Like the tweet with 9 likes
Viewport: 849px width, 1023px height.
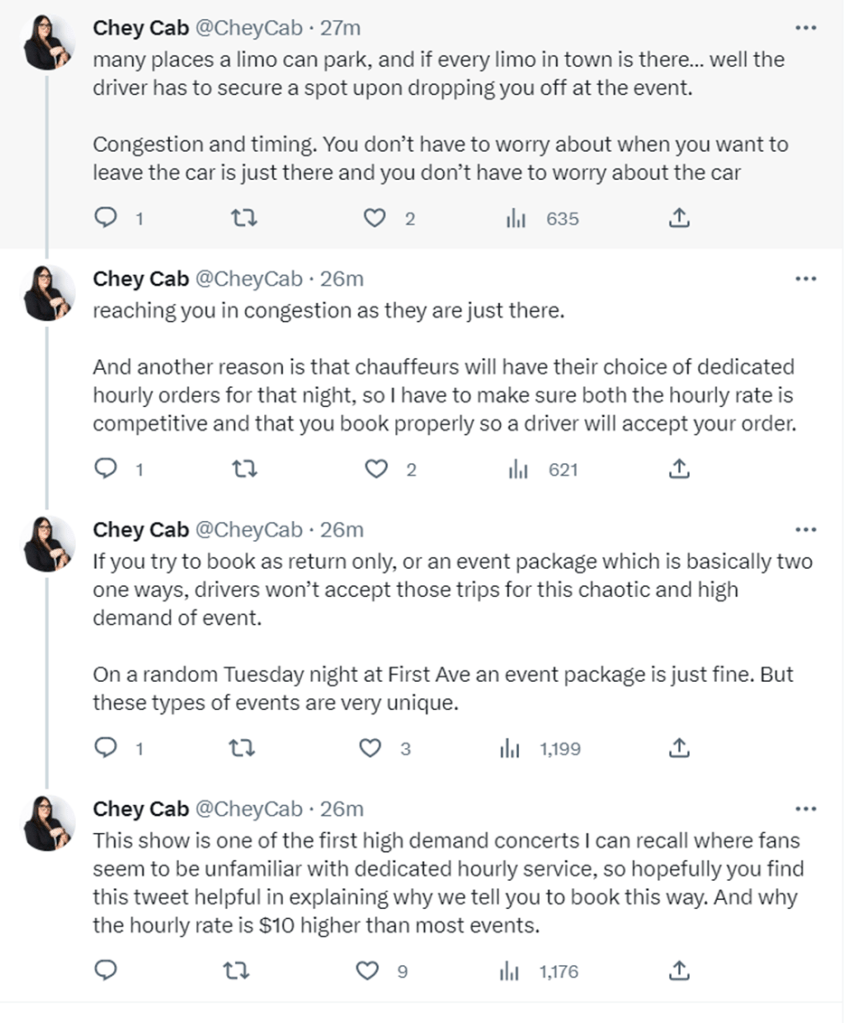(x=369, y=970)
